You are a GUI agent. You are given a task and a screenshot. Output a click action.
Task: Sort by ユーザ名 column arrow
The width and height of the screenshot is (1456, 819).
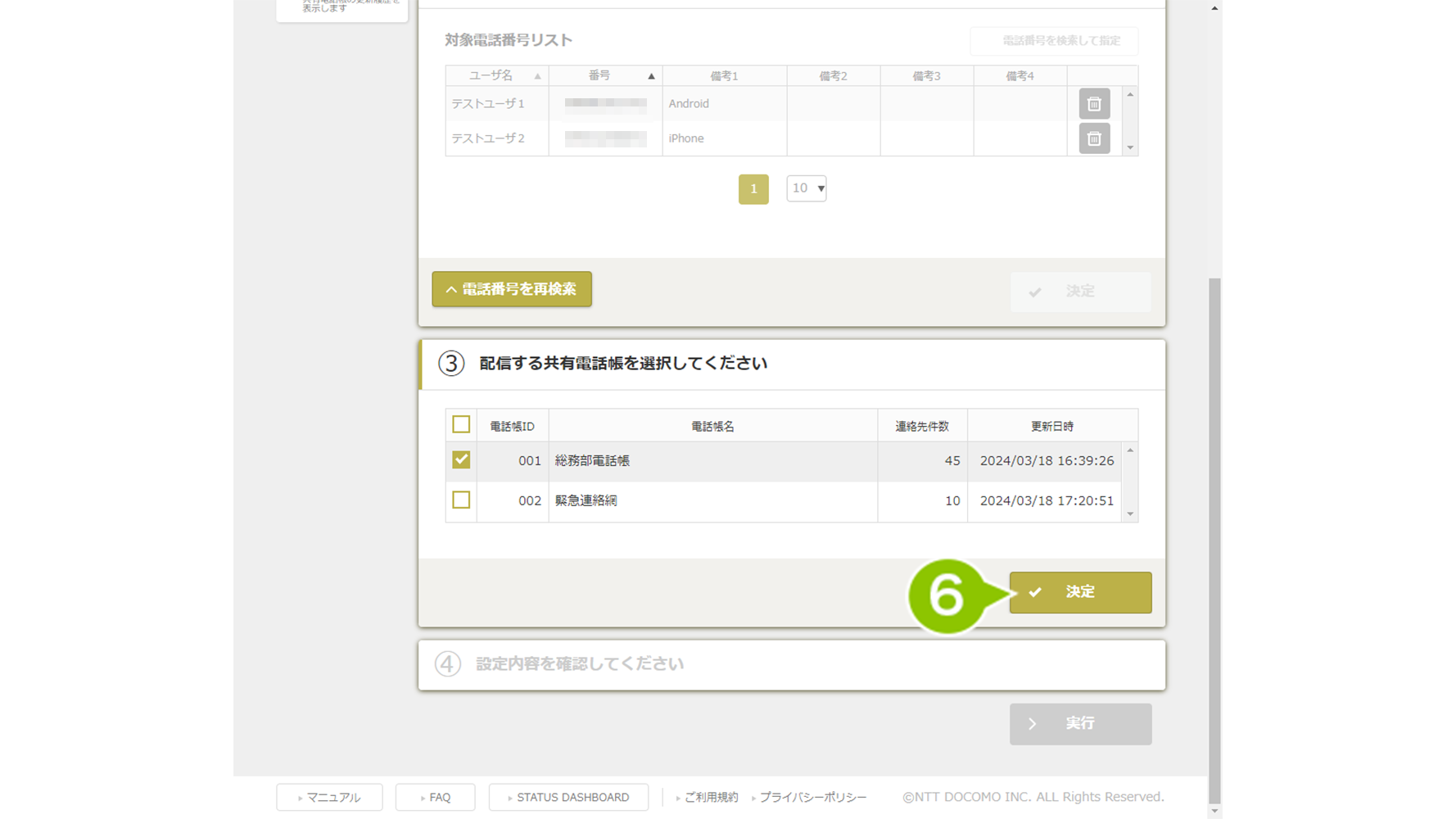coord(537,76)
